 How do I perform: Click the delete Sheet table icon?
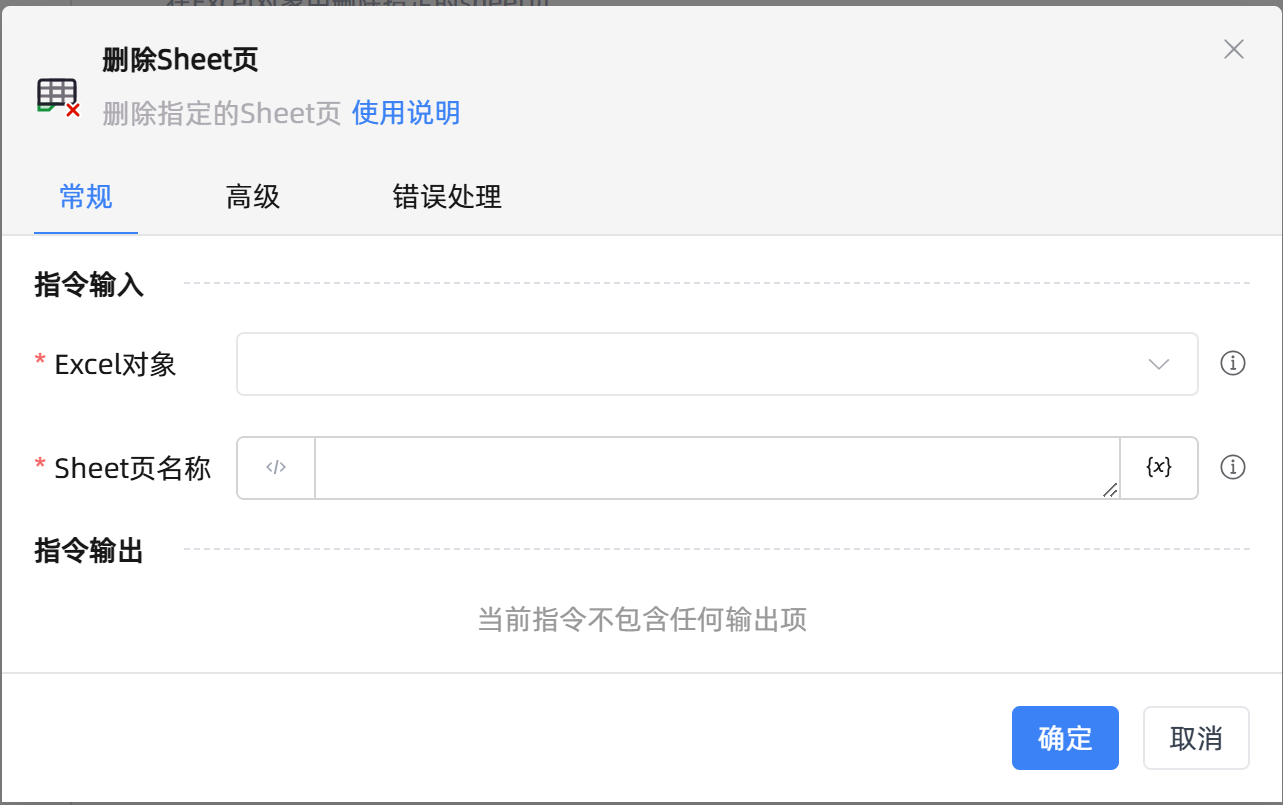(58, 97)
